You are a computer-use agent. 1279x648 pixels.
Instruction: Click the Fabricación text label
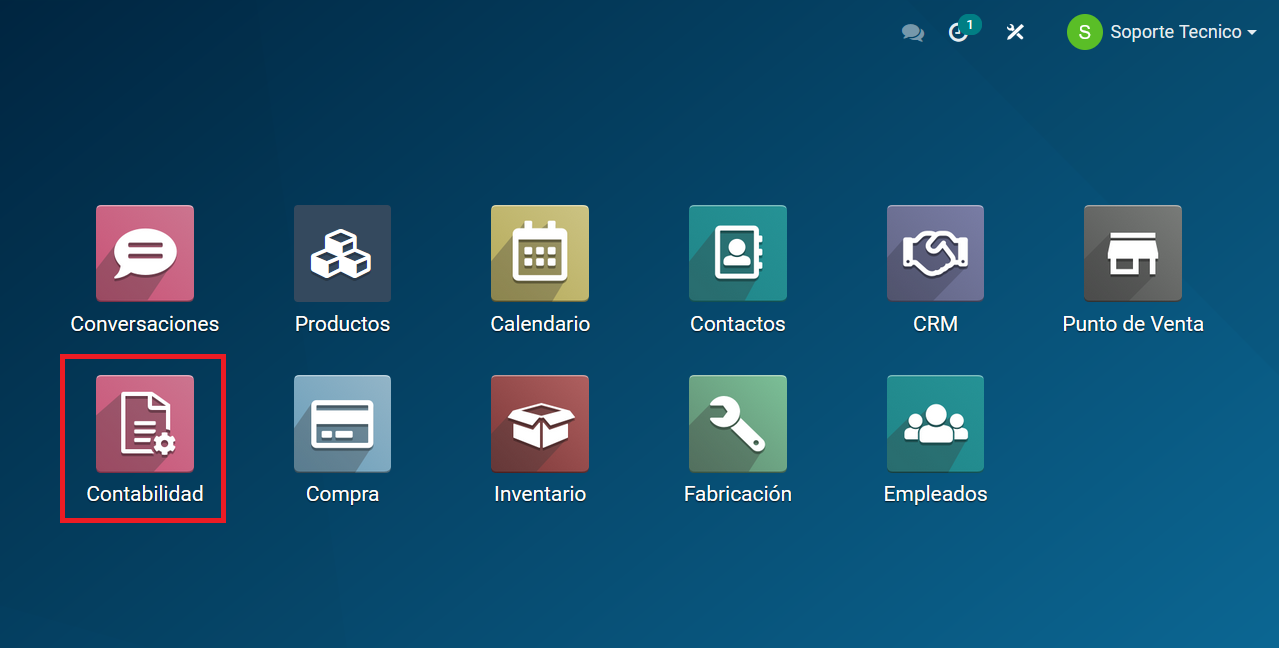738,494
